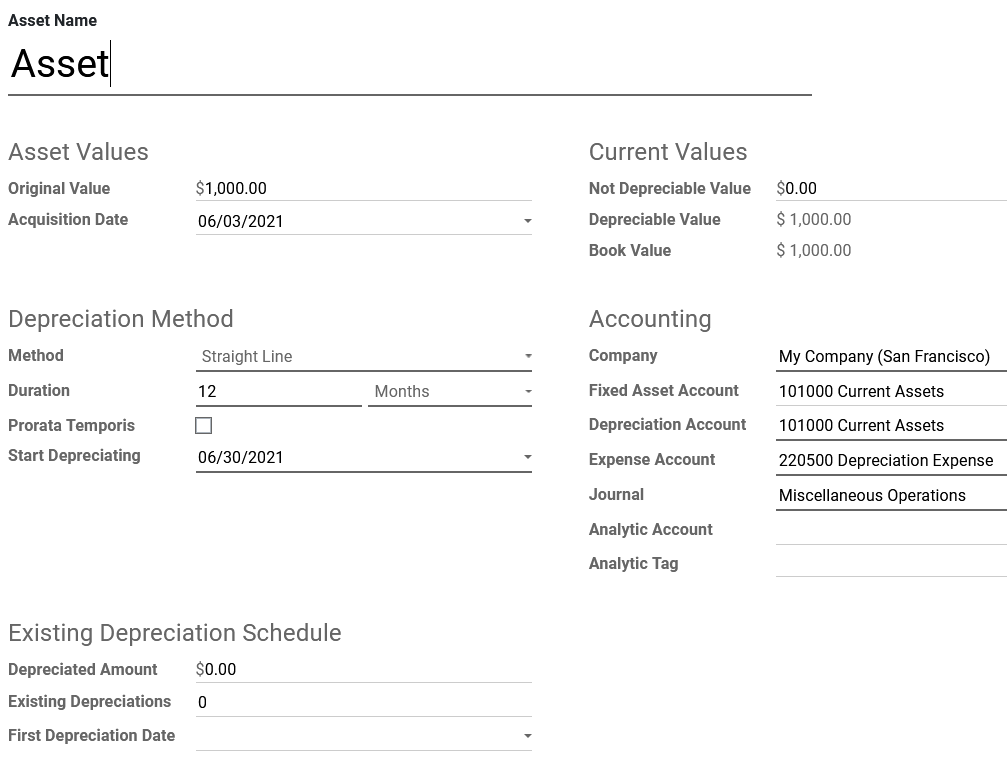The height and width of the screenshot is (764, 1007).
Task: Click the Journal field Miscellaneous Operations
Action: point(891,495)
